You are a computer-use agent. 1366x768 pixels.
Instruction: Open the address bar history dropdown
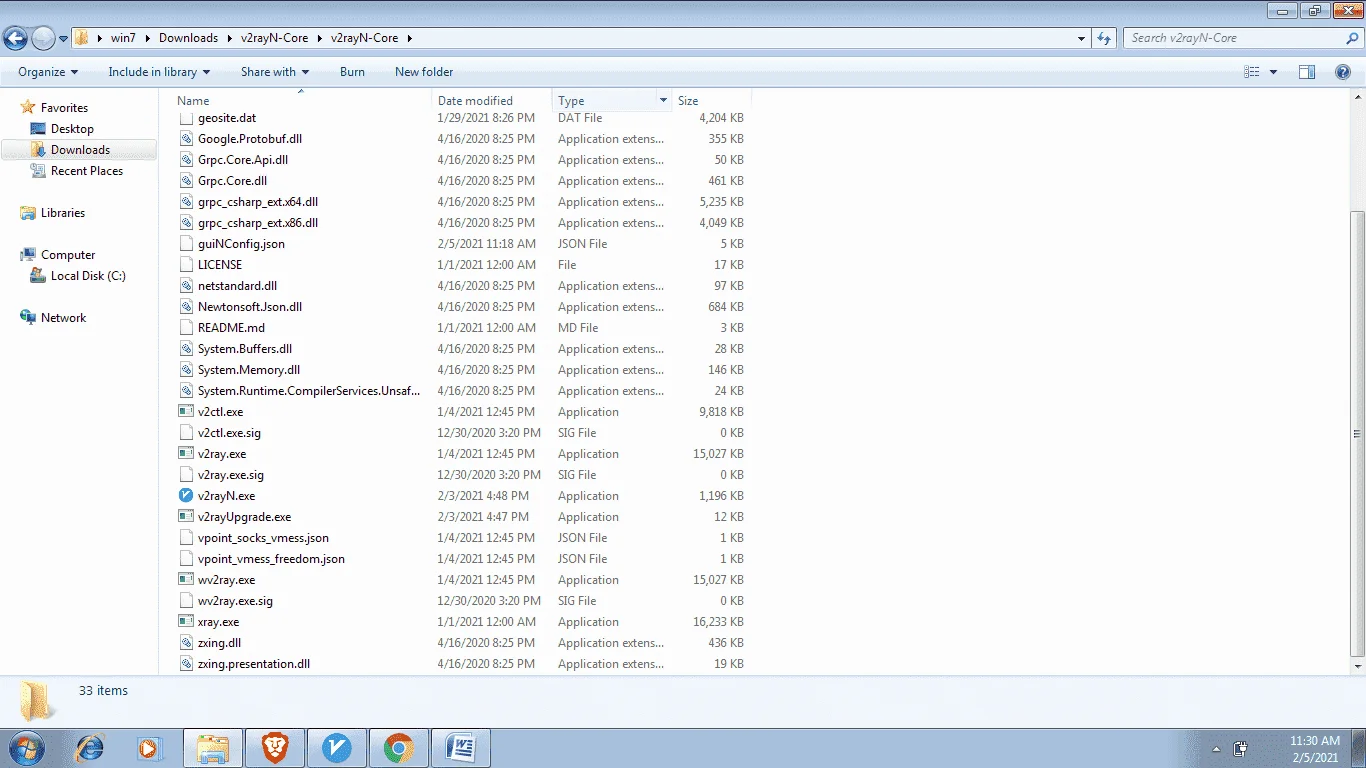[x=1081, y=39]
